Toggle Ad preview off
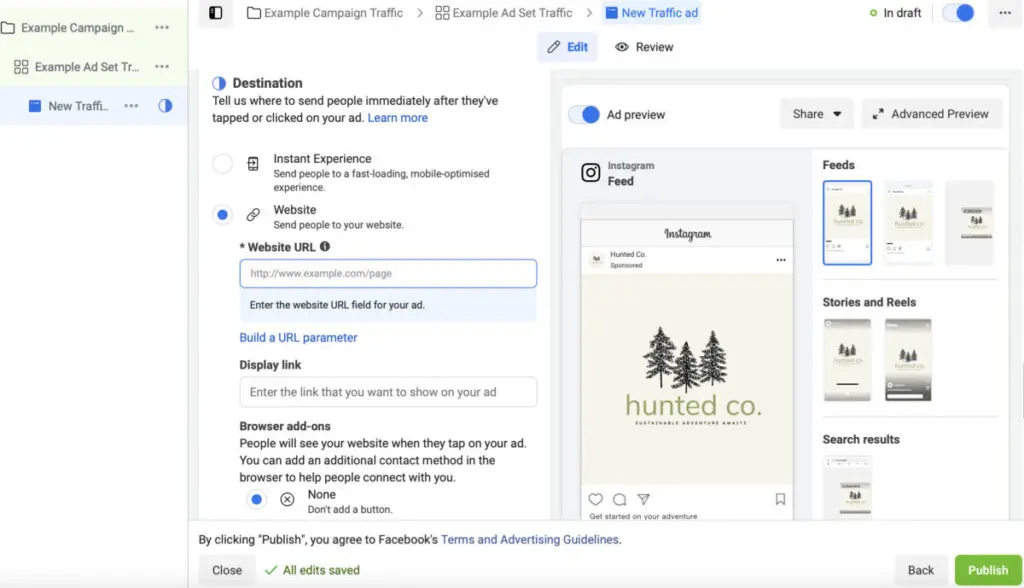This screenshot has width=1024, height=588. 583,114
